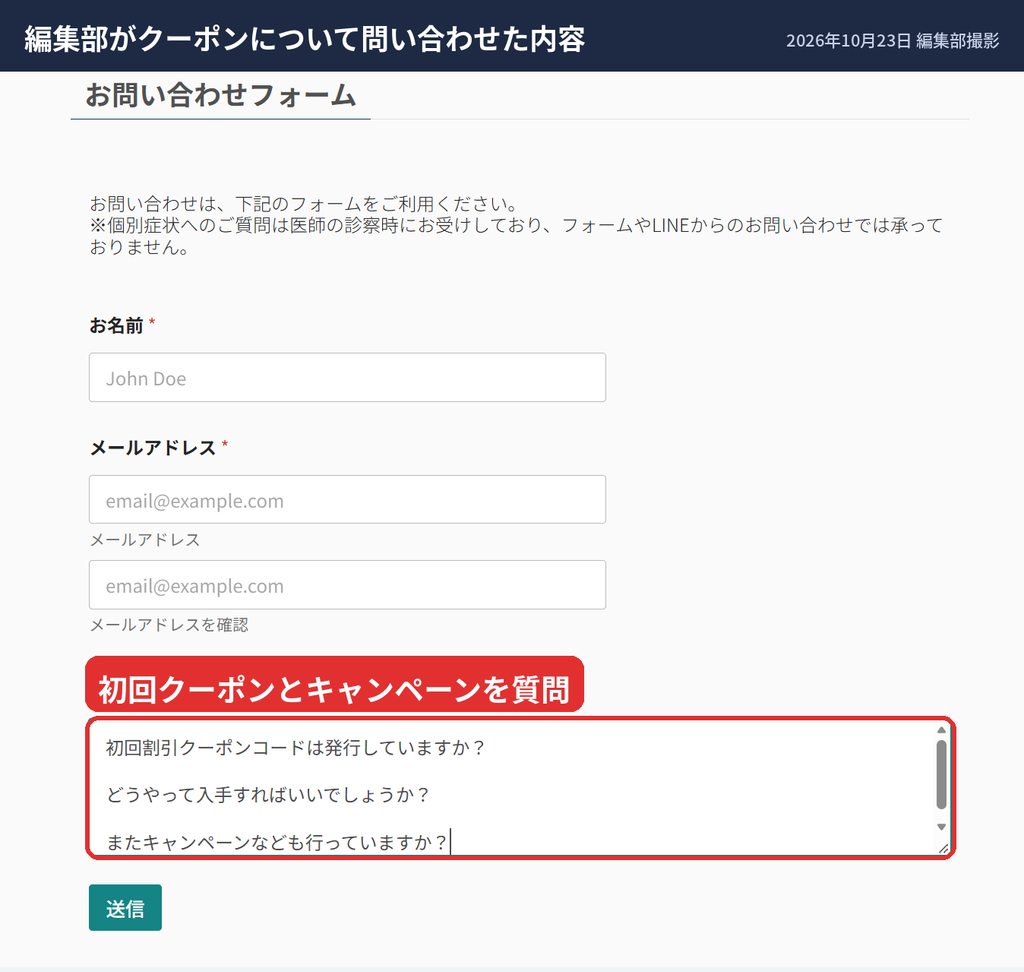
Task: Focus the first メールアドレス email field
Action: click(x=347, y=500)
